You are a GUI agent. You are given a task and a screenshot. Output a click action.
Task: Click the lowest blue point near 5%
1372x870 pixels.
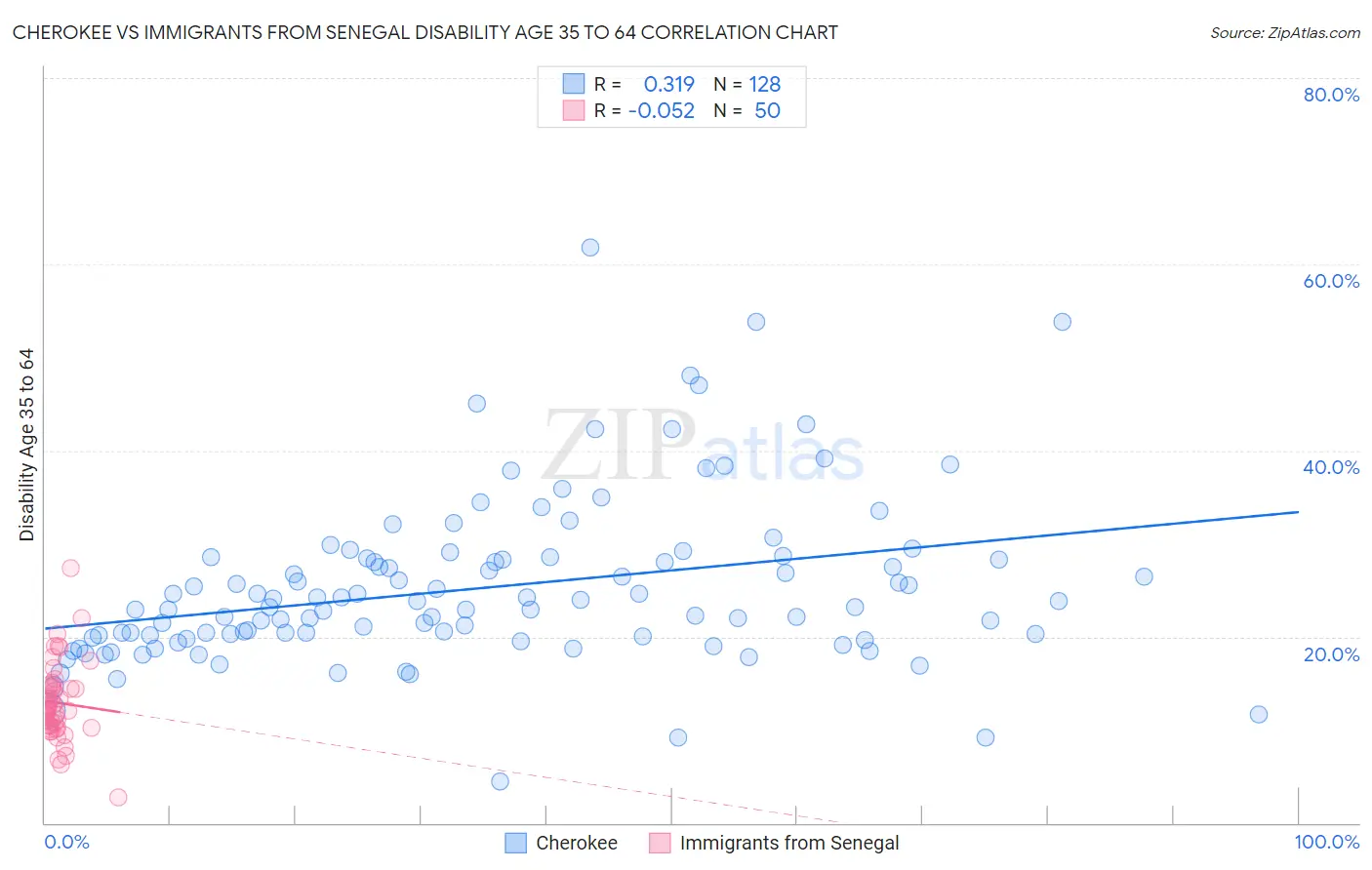[x=500, y=781]
